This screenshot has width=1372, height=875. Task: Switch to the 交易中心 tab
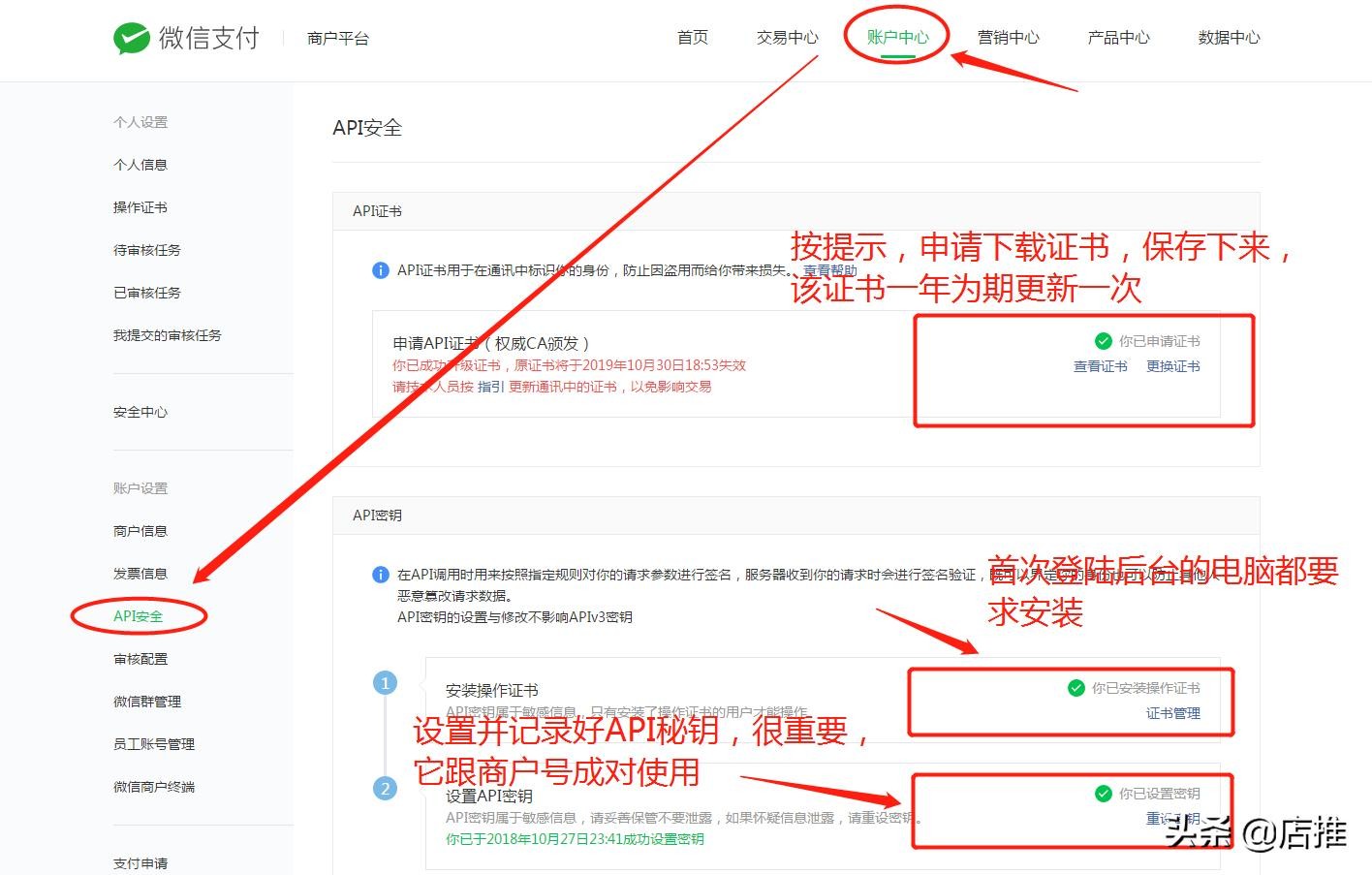coord(787,38)
